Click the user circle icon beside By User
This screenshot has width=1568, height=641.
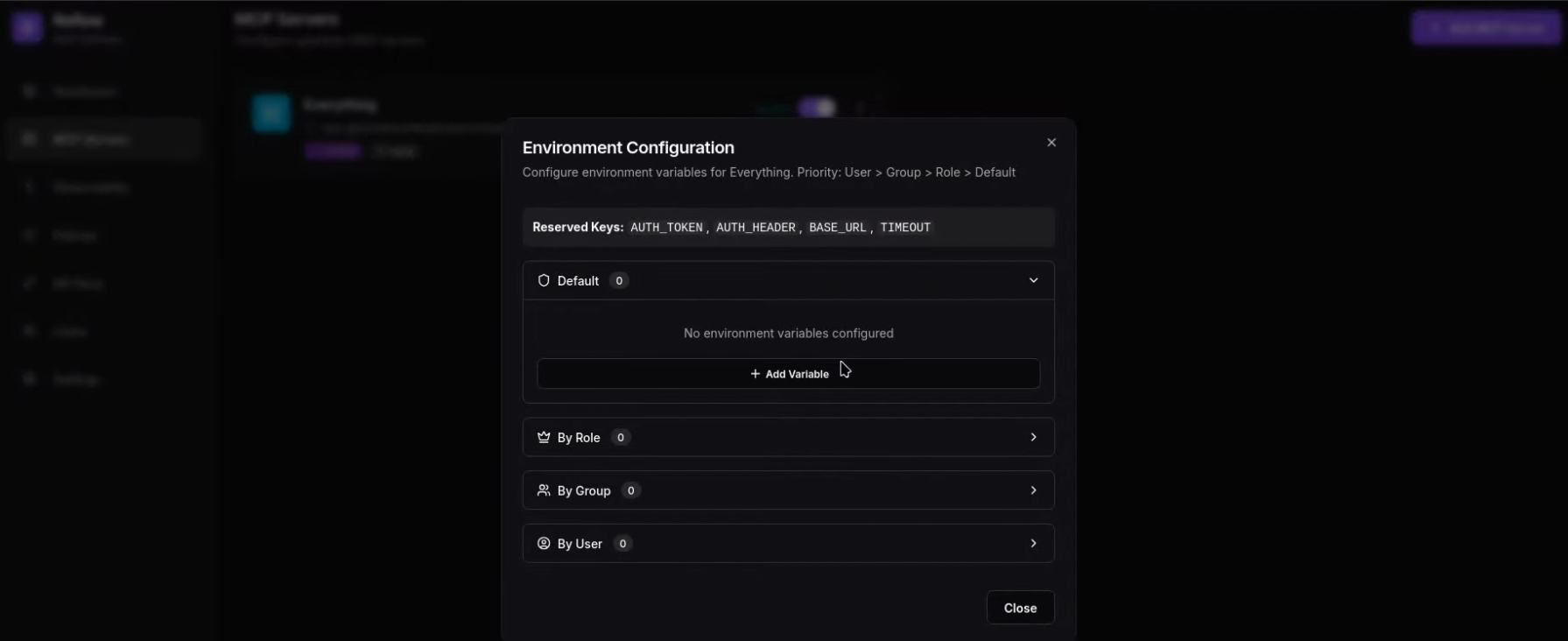(544, 544)
